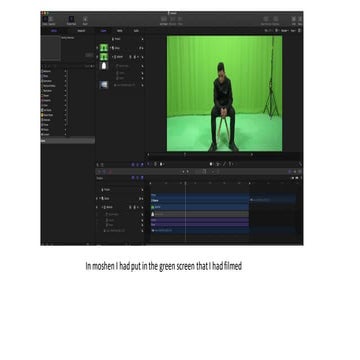Open the Library toolbar button at top-left
This screenshot has height=360, width=360.
[x=46, y=20]
